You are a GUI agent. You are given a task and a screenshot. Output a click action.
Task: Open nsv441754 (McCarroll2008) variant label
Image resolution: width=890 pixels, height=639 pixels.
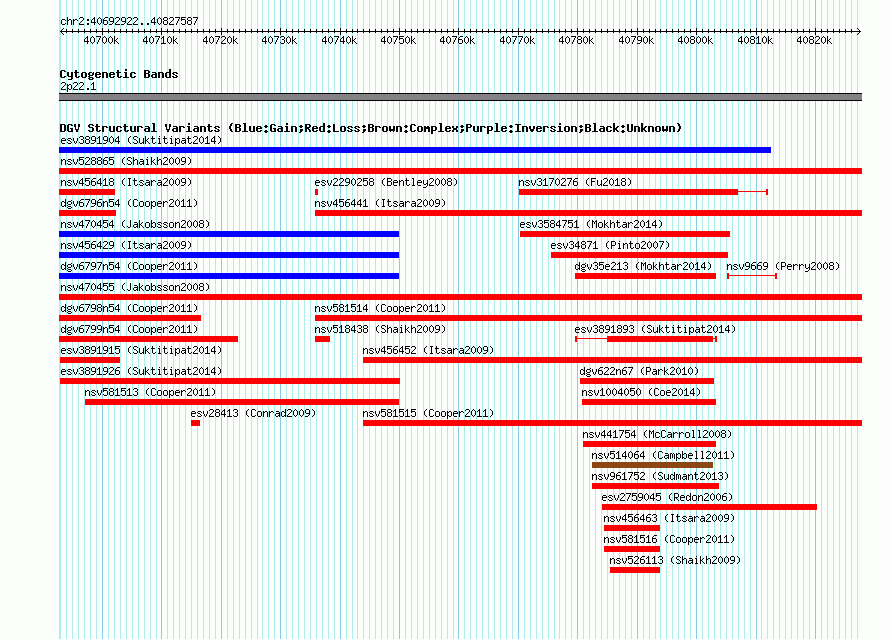point(657,434)
